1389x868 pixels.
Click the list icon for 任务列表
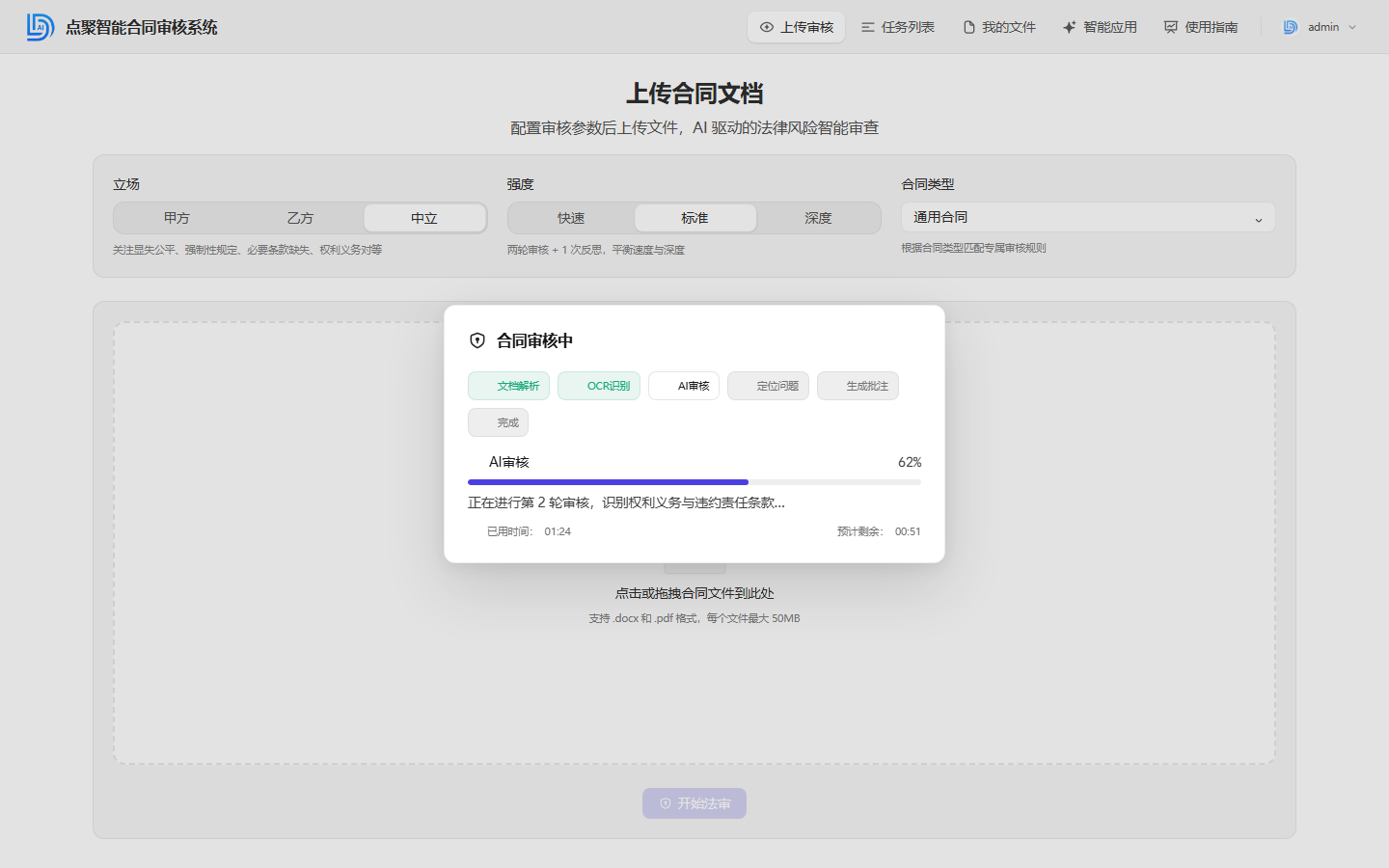868,27
